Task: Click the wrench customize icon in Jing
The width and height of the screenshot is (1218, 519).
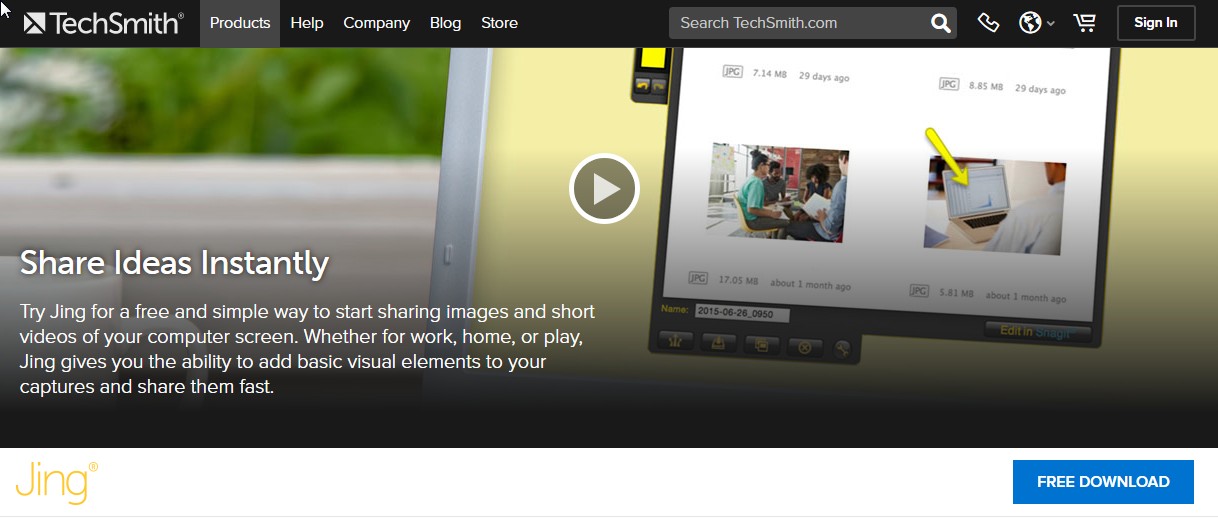Action: (x=842, y=349)
